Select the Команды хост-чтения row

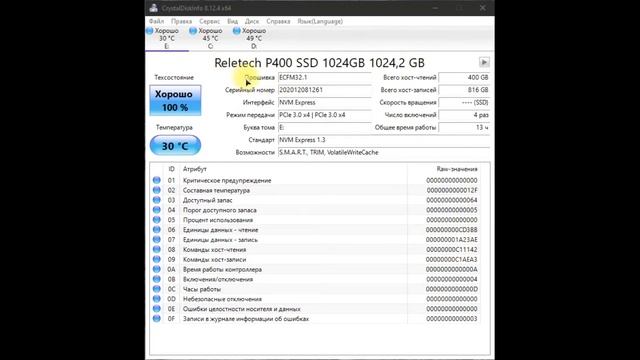pos(315,249)
